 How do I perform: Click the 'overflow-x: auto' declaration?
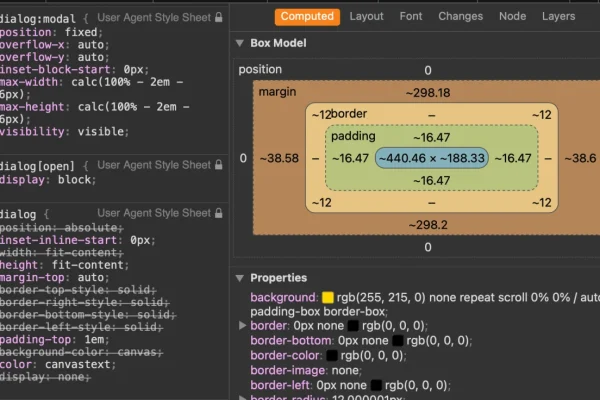pos(55,45)
